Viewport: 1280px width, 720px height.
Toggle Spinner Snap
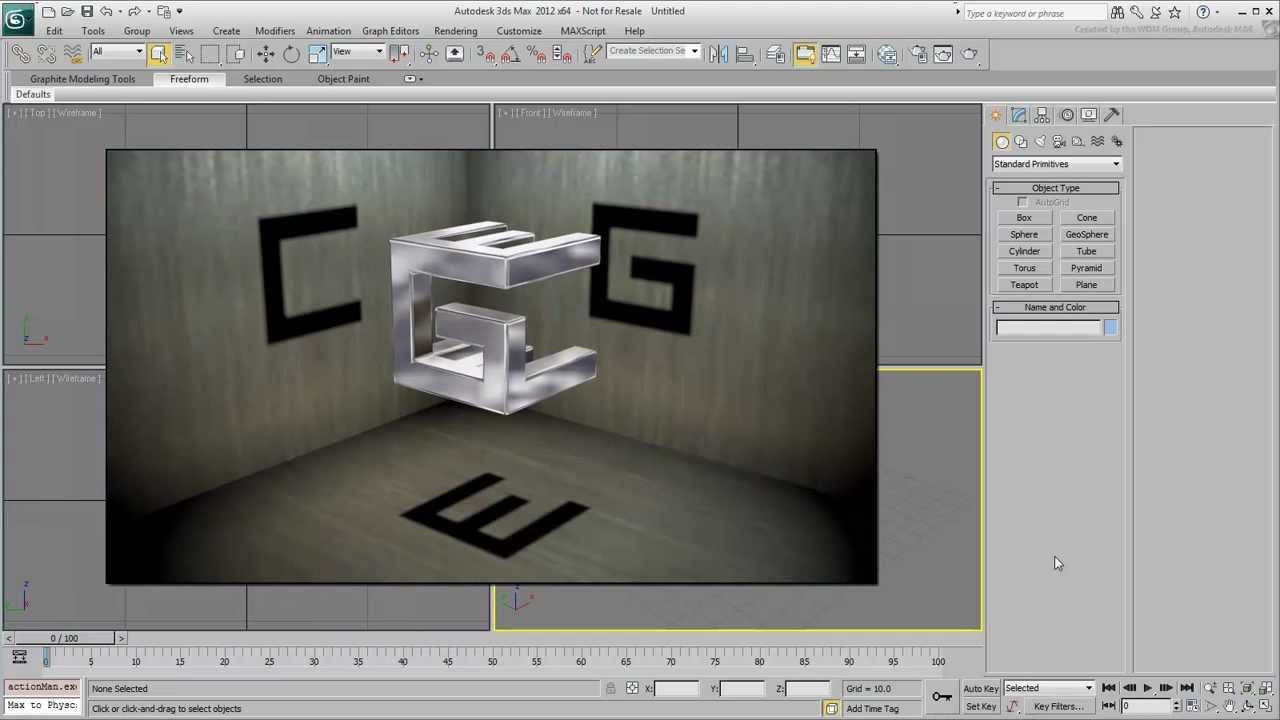point(562,54)
